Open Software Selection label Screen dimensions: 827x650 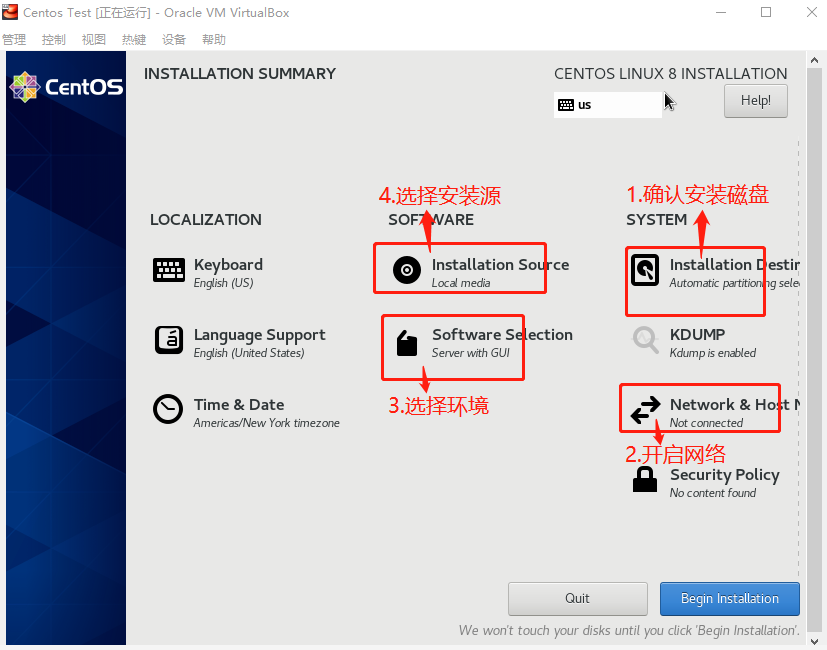[x=502, y=334]
